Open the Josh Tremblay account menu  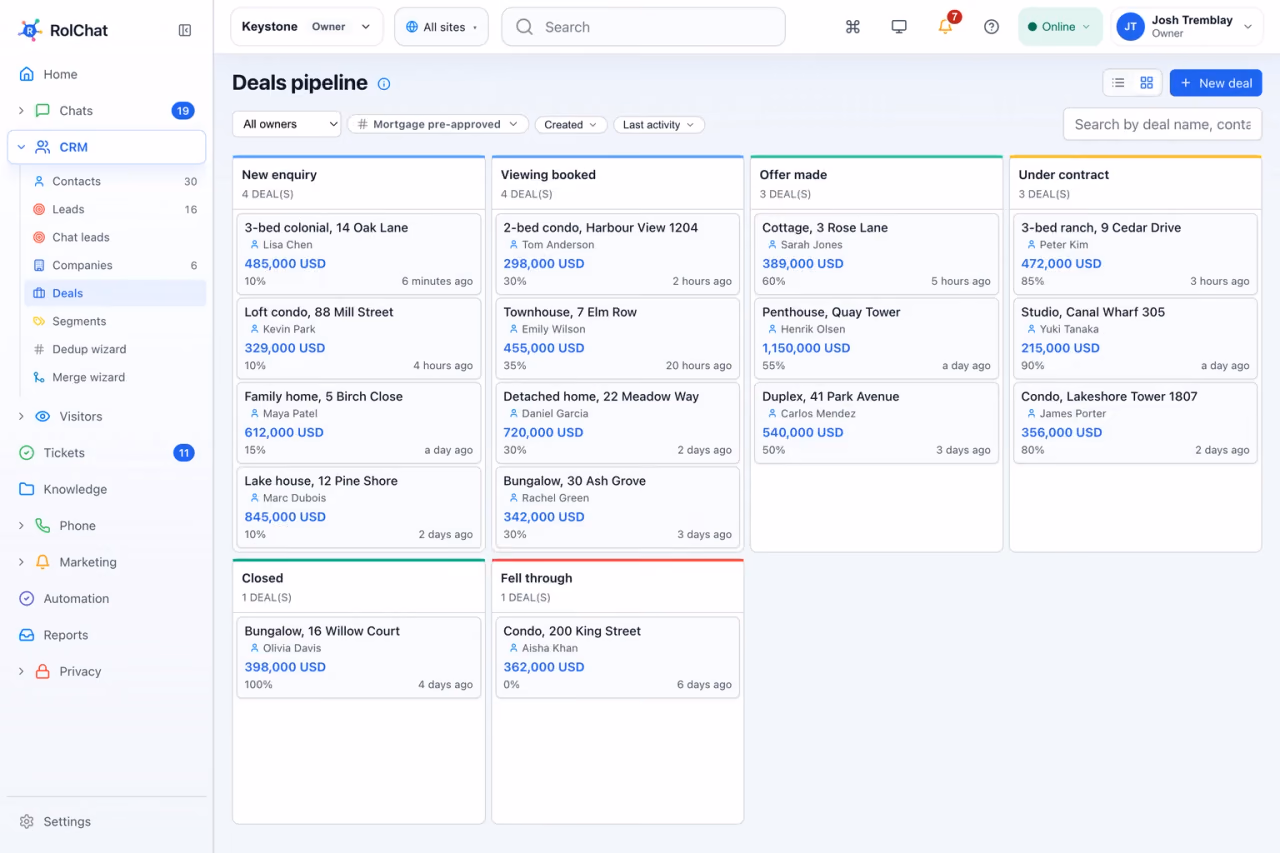click(1186, 27)
